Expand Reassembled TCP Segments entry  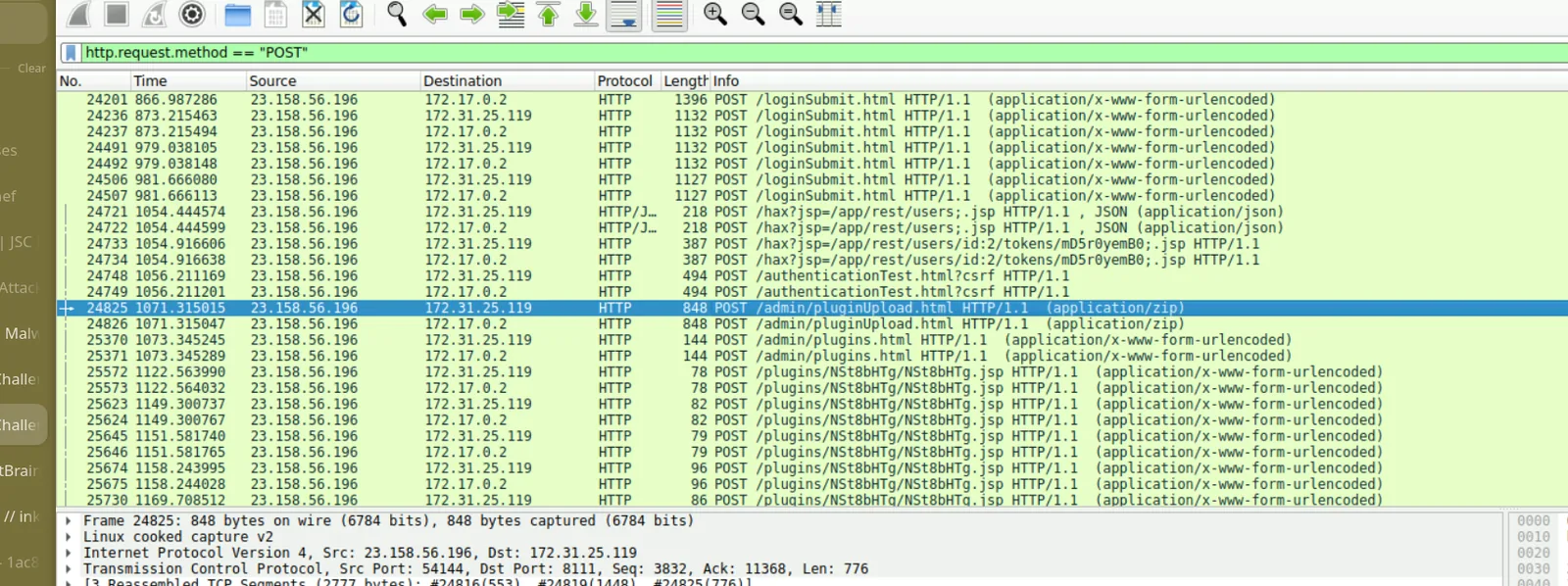coord(68,583)
